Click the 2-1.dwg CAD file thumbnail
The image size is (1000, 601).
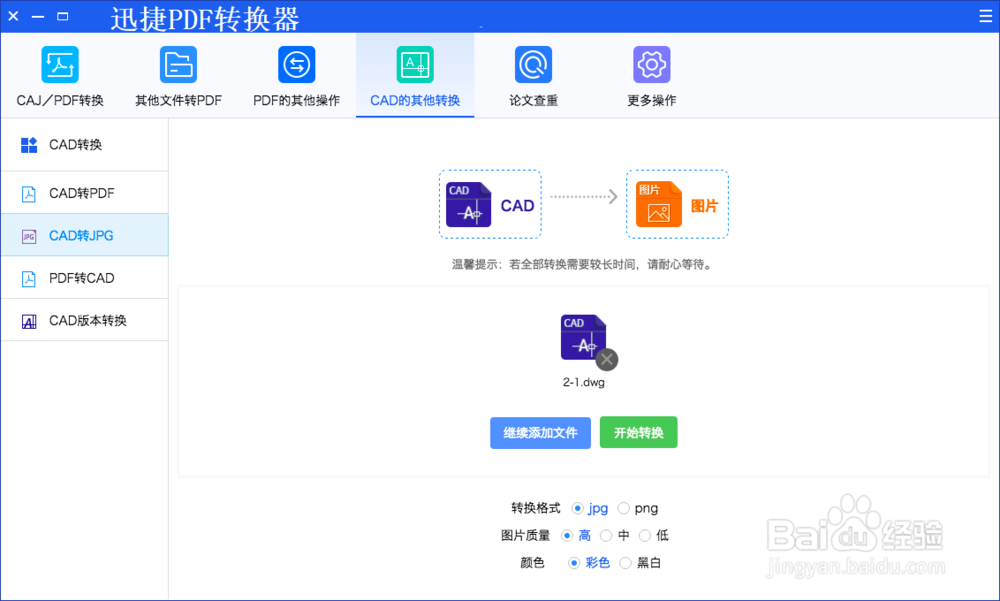[584, 338]
